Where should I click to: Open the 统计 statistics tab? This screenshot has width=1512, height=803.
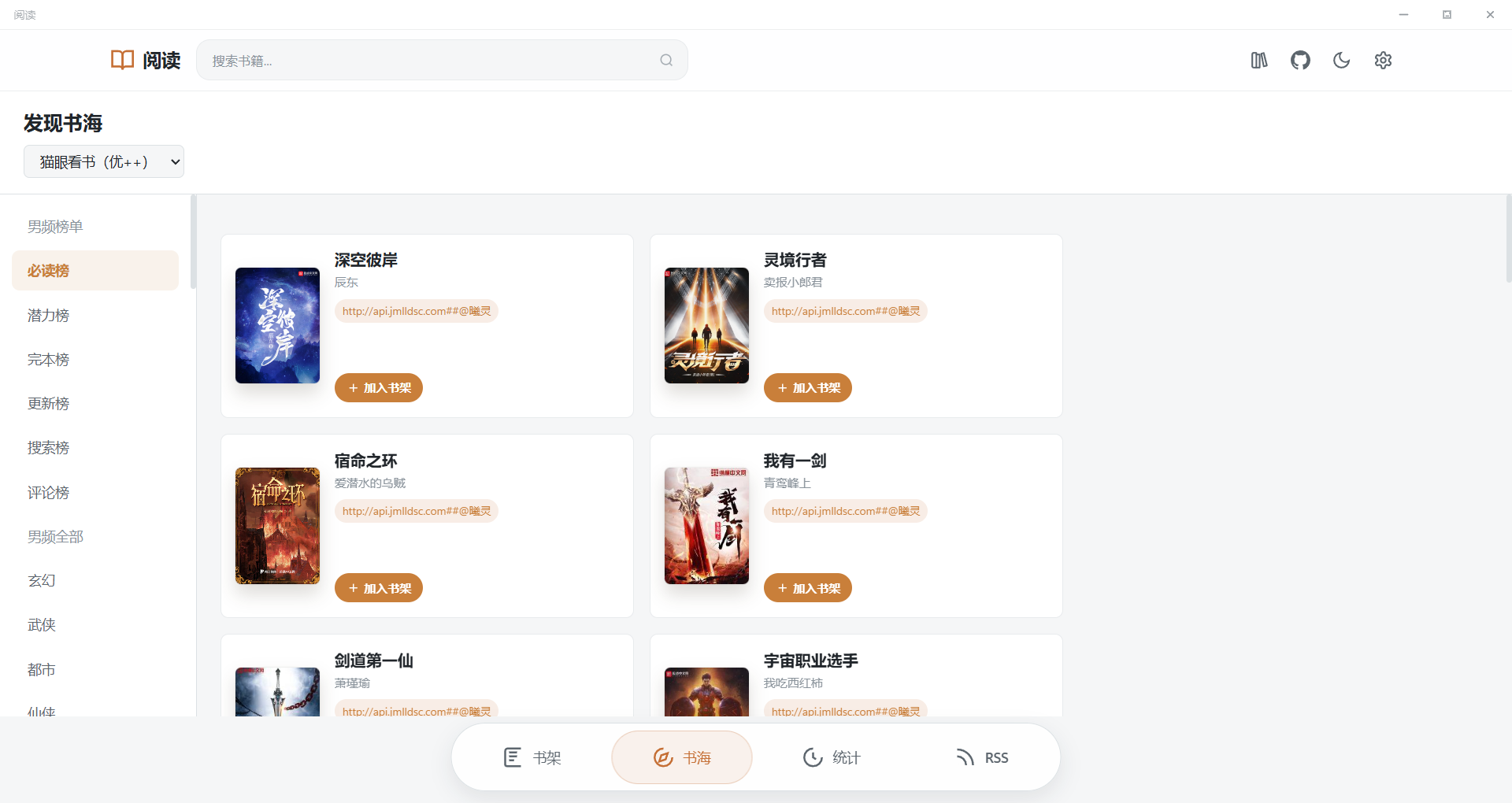click(x=832, y=757)
